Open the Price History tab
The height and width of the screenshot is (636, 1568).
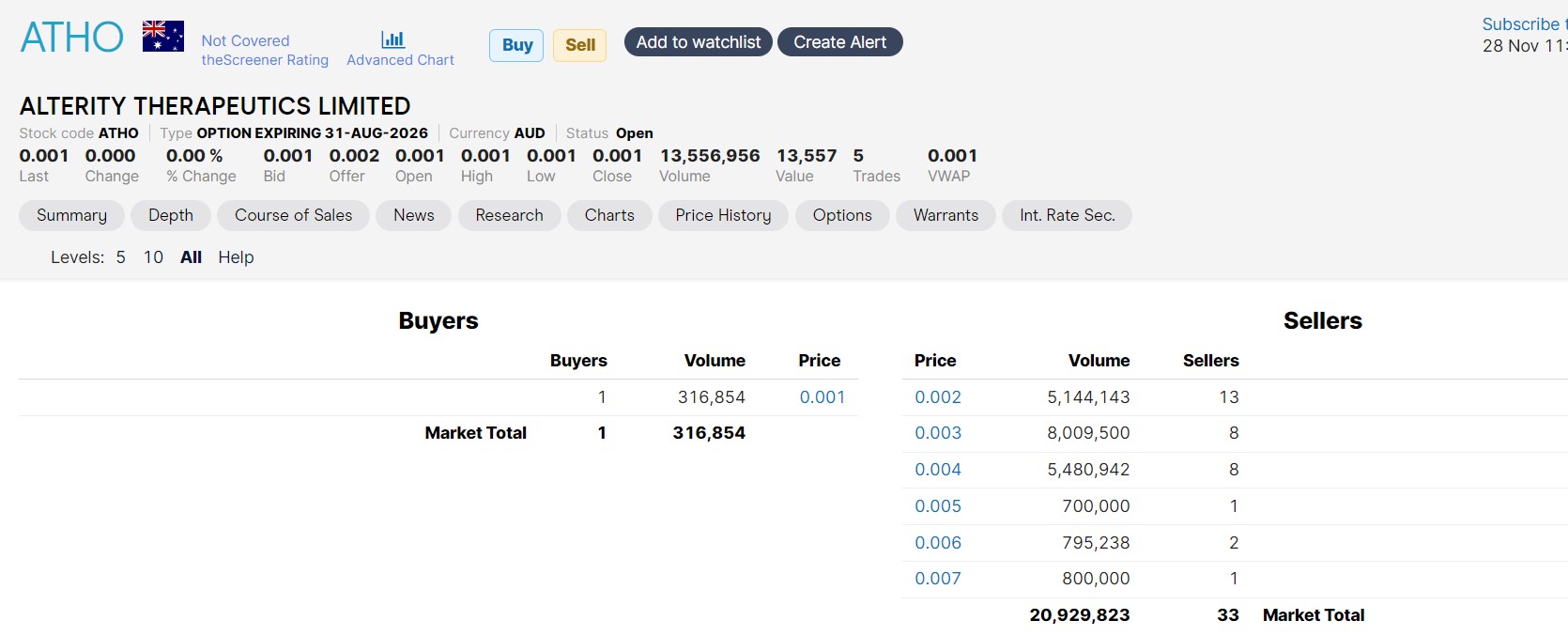[x=723, y=215]
